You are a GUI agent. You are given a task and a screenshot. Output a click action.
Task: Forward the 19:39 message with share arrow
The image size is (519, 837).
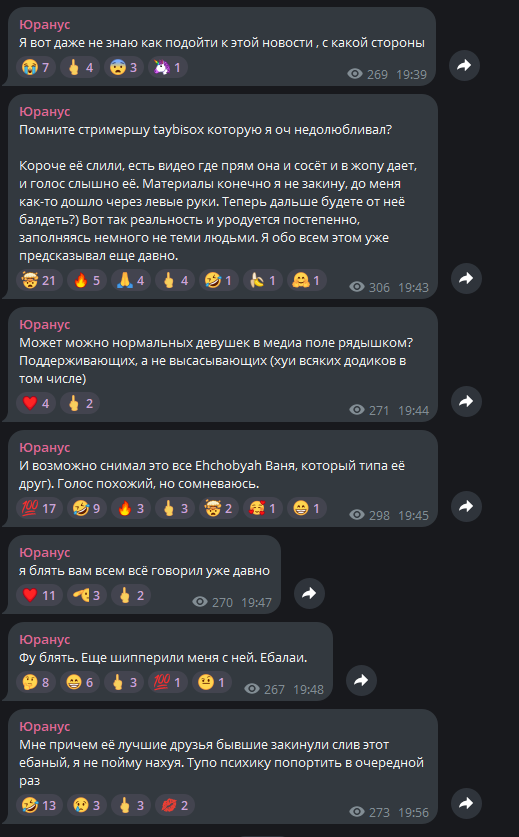click(464, 65)
